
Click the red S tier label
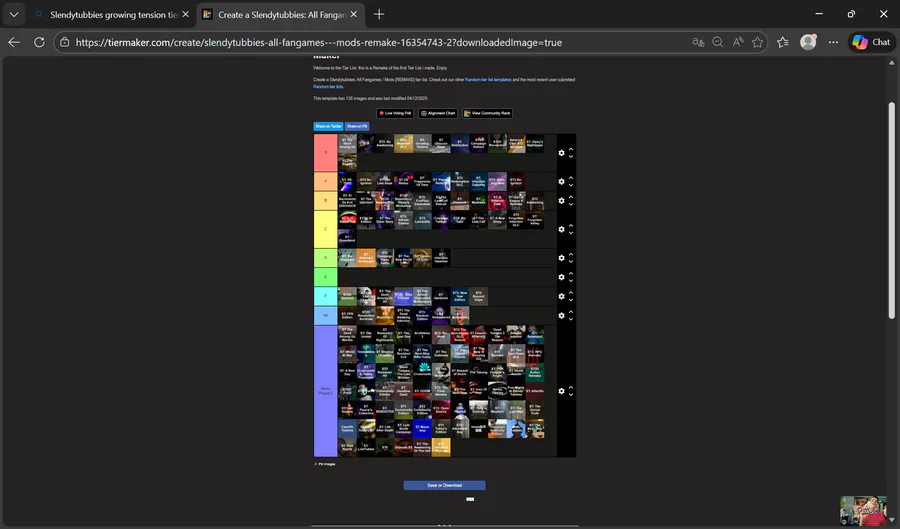click(x=325, y=153)
